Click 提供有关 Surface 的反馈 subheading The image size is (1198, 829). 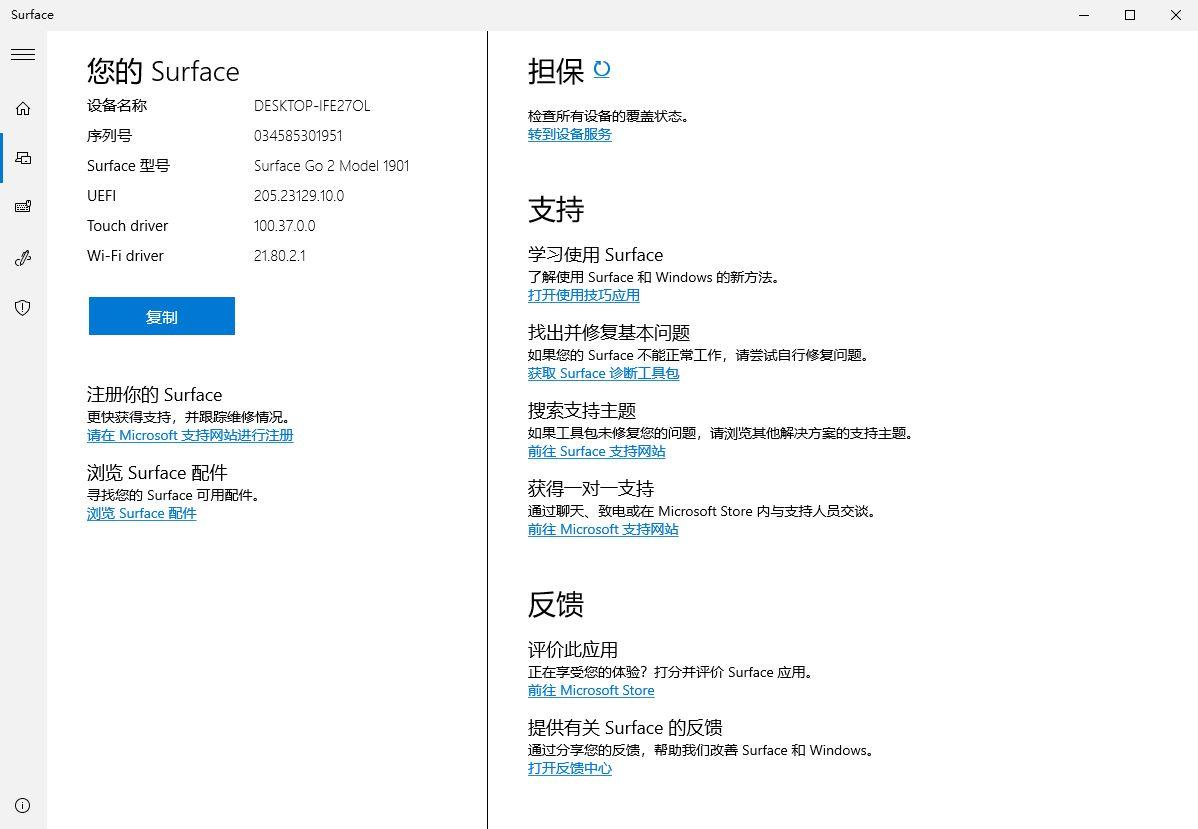pyautogui.click(x=626, y=728)
